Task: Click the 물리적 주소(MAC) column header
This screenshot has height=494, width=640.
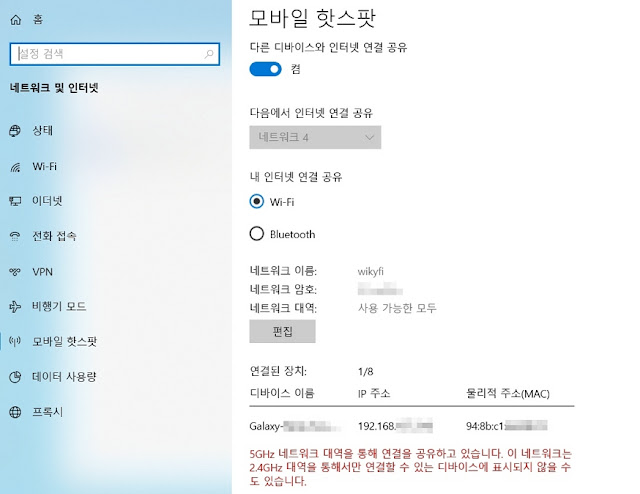Action: [x=508, y=394]
